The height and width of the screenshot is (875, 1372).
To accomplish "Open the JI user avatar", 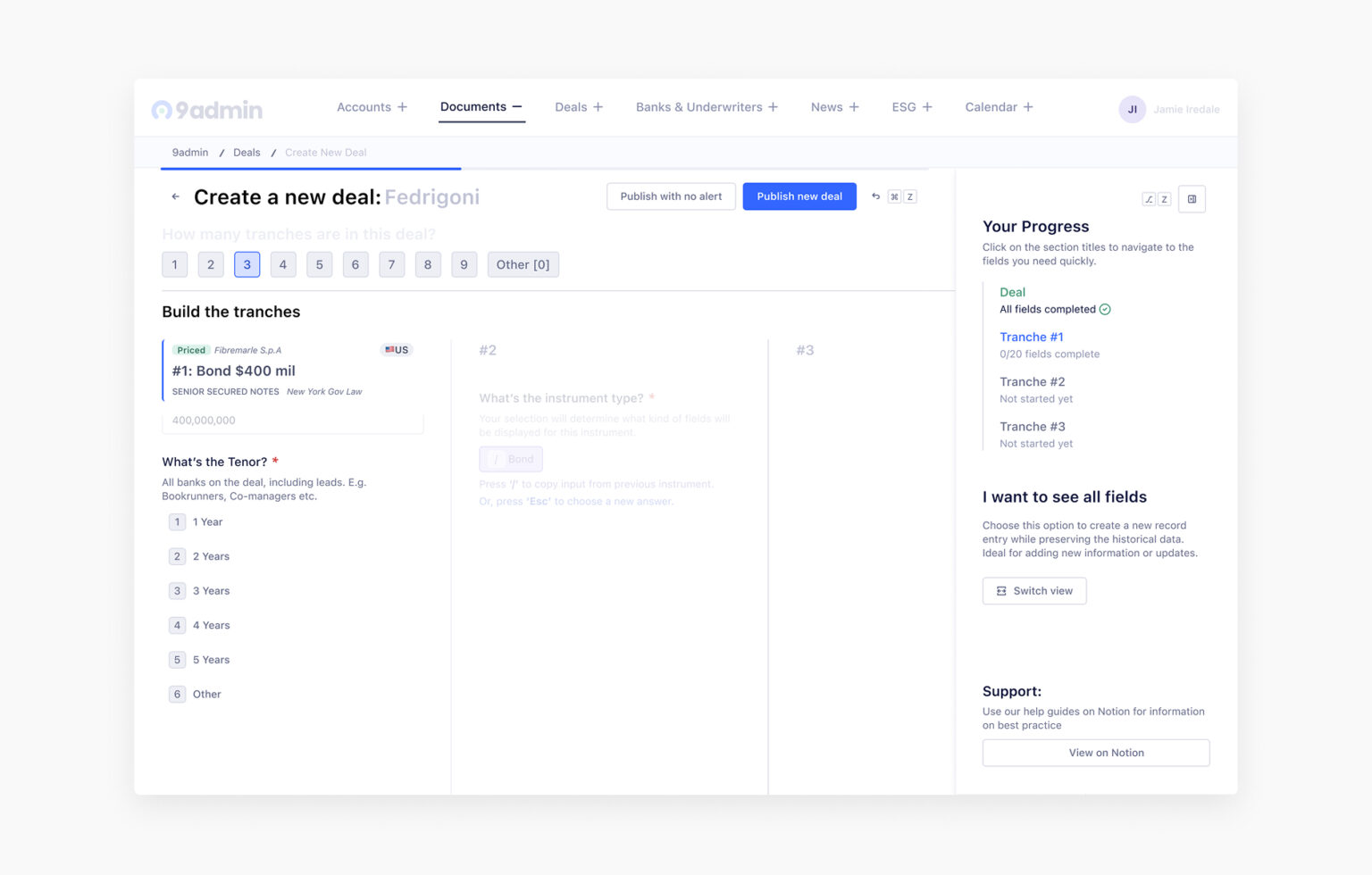I will [1132, 109].
